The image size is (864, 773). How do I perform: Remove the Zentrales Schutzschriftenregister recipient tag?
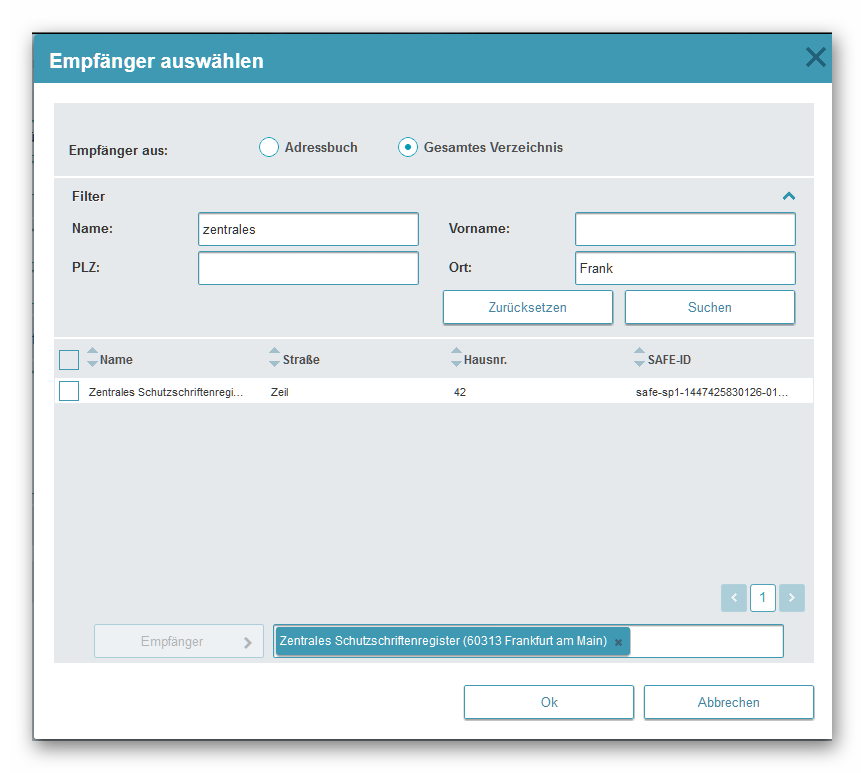pyautogui.click(x=618, y=642)
